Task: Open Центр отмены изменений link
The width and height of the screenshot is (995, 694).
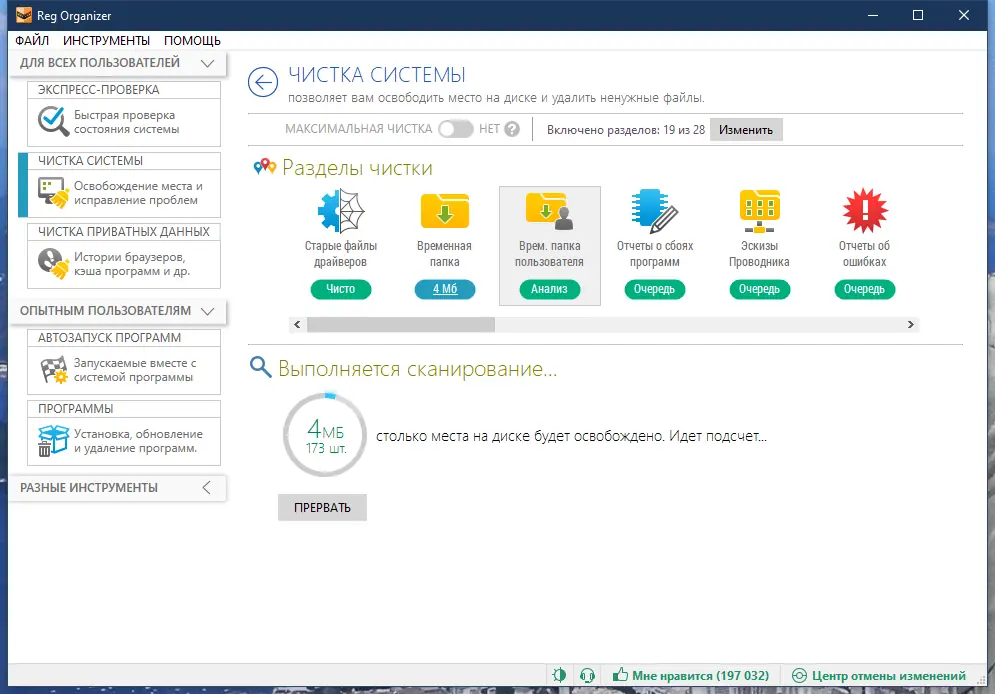Action: tap(889, 676)
